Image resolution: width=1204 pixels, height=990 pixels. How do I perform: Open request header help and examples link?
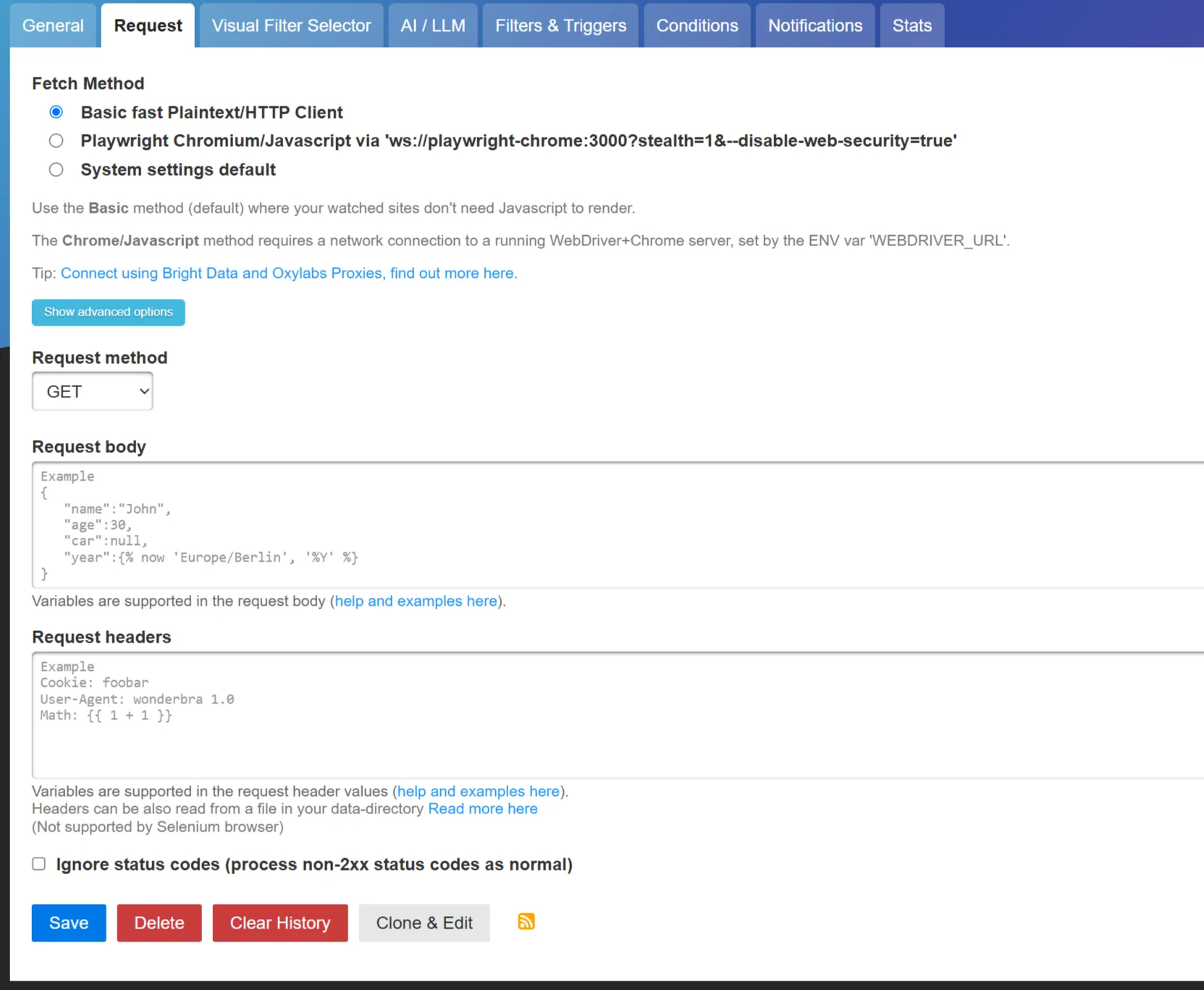[x=478, y=791]
